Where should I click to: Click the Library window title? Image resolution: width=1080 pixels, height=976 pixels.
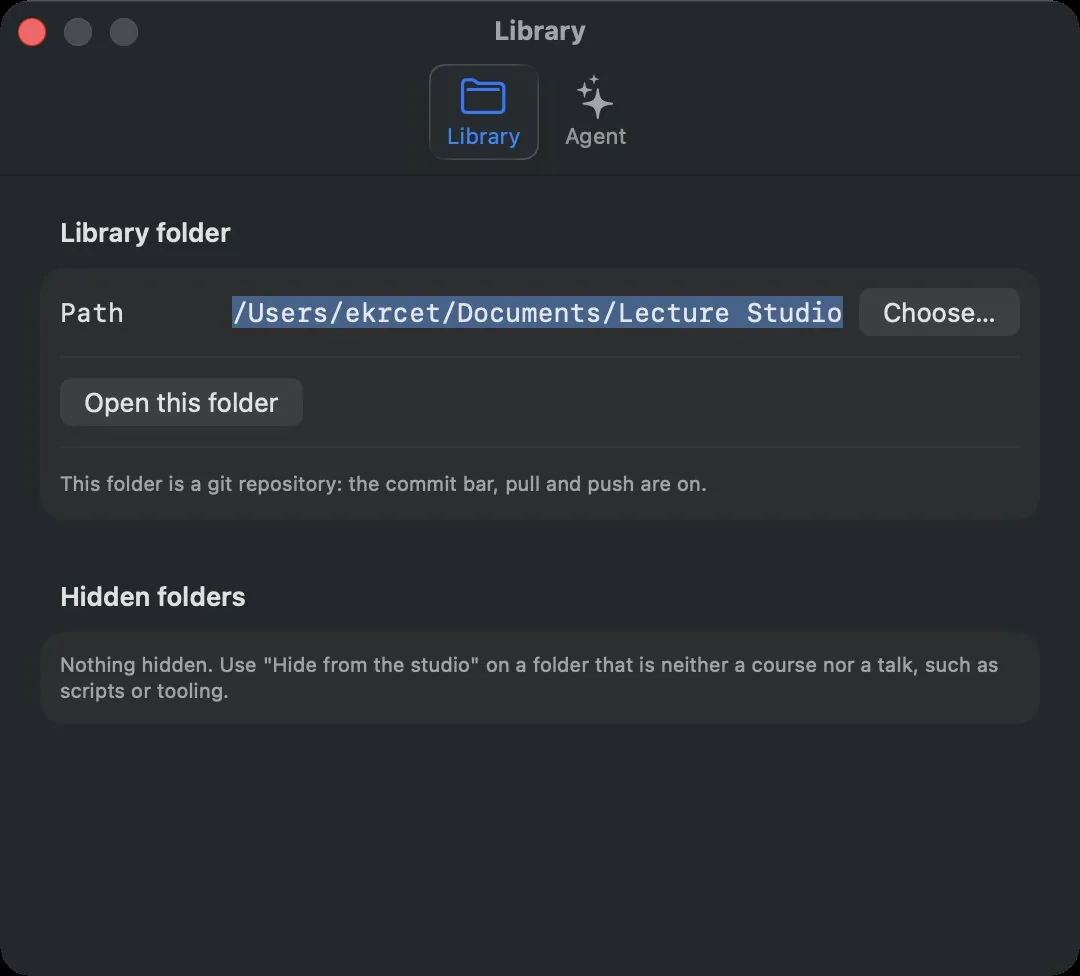click(540, 32)
